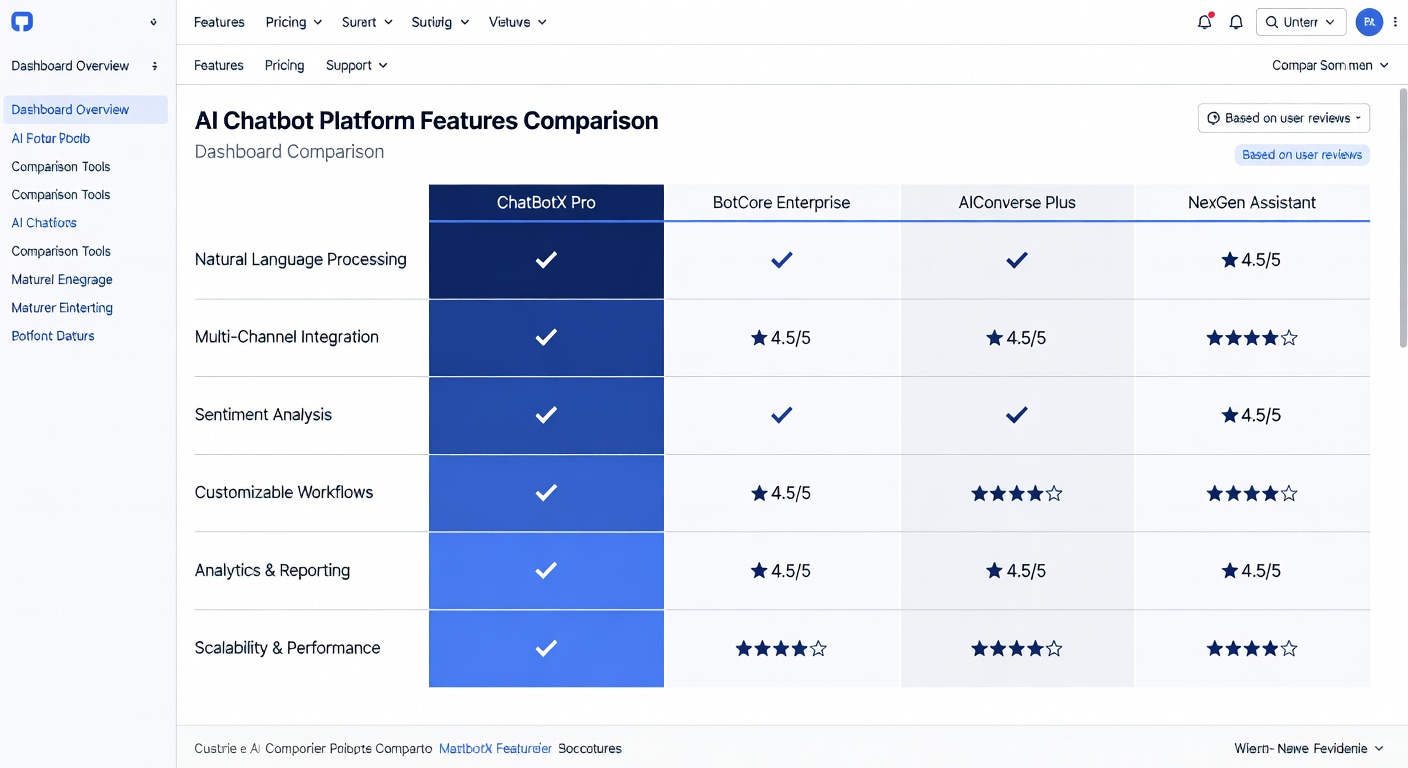Click inside the search input field
Viewport: 1408px width, 768px height.
(1305, 21)
